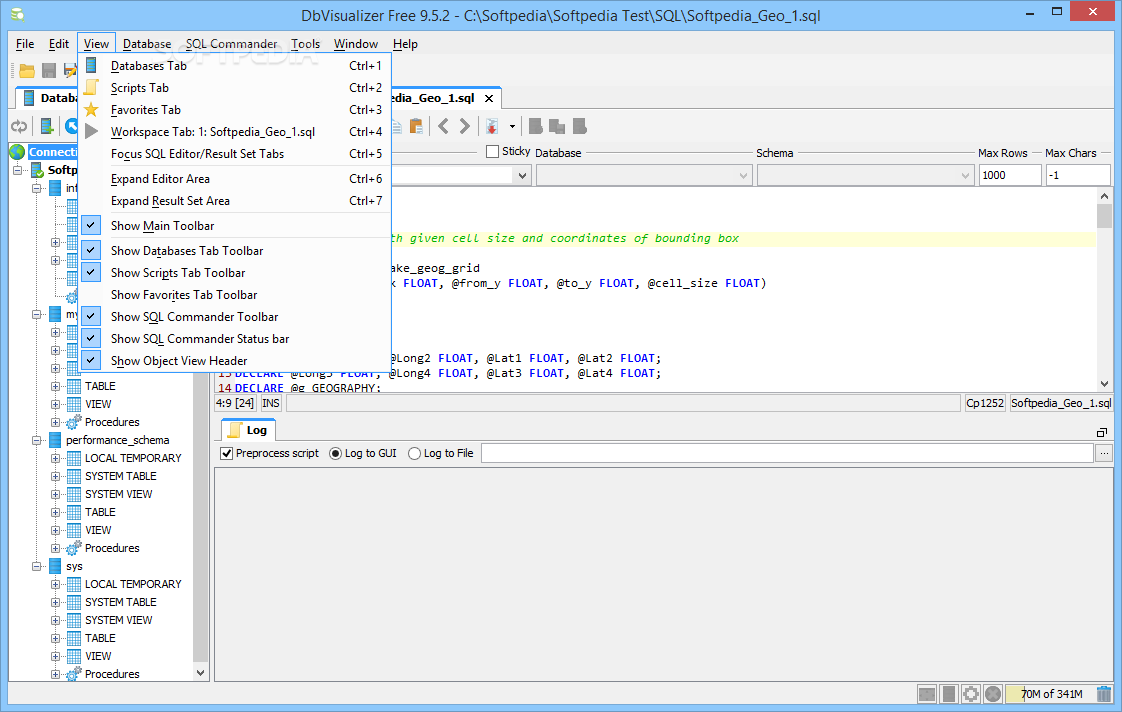Click the VIEW grid icon under performance_schema
This screenshot has height=712, width=1122.
point(74,530)
